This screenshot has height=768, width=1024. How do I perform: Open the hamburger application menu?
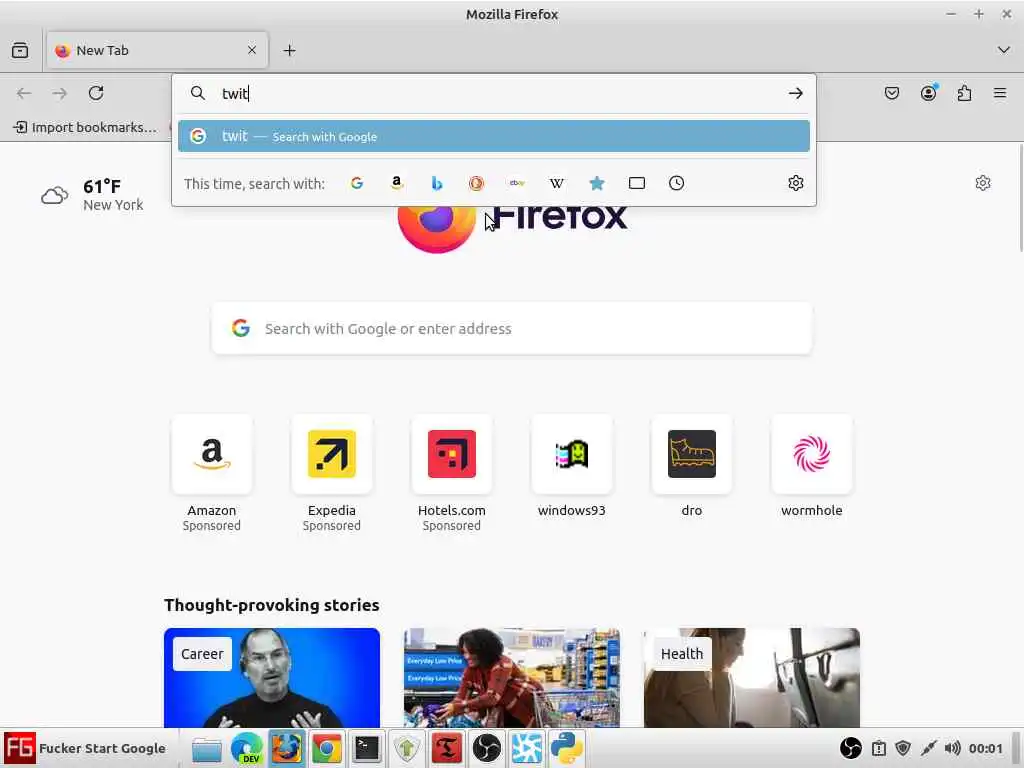click(1000, 93)
